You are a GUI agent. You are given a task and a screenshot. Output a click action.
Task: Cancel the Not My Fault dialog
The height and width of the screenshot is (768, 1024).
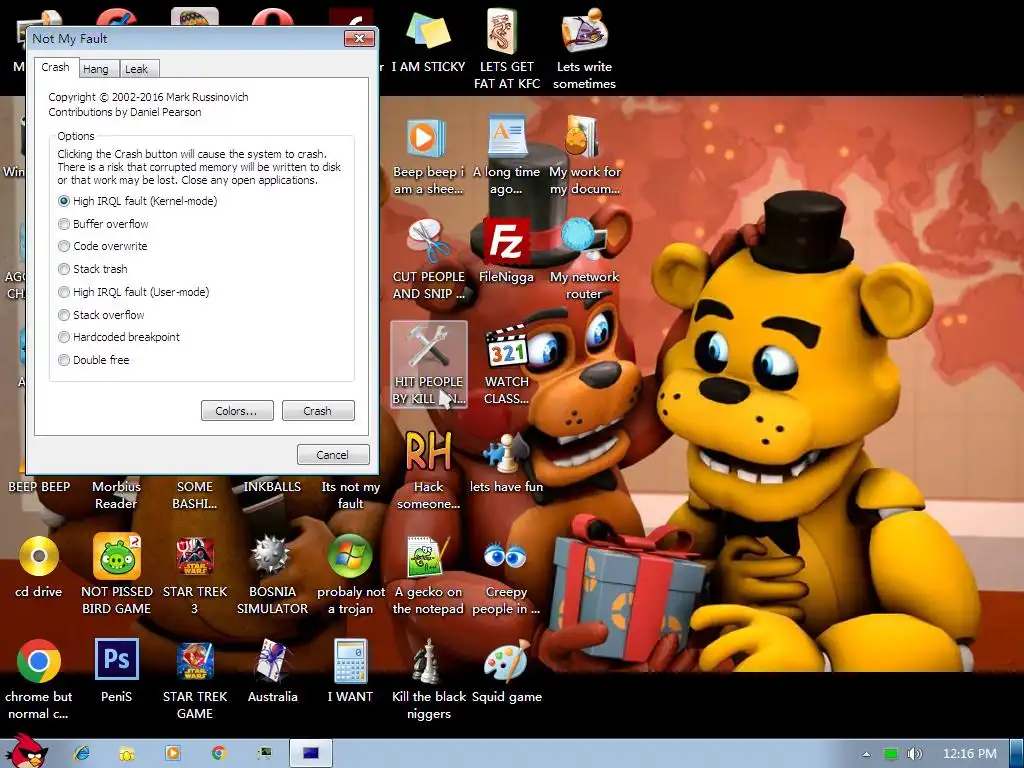point(333,455)
